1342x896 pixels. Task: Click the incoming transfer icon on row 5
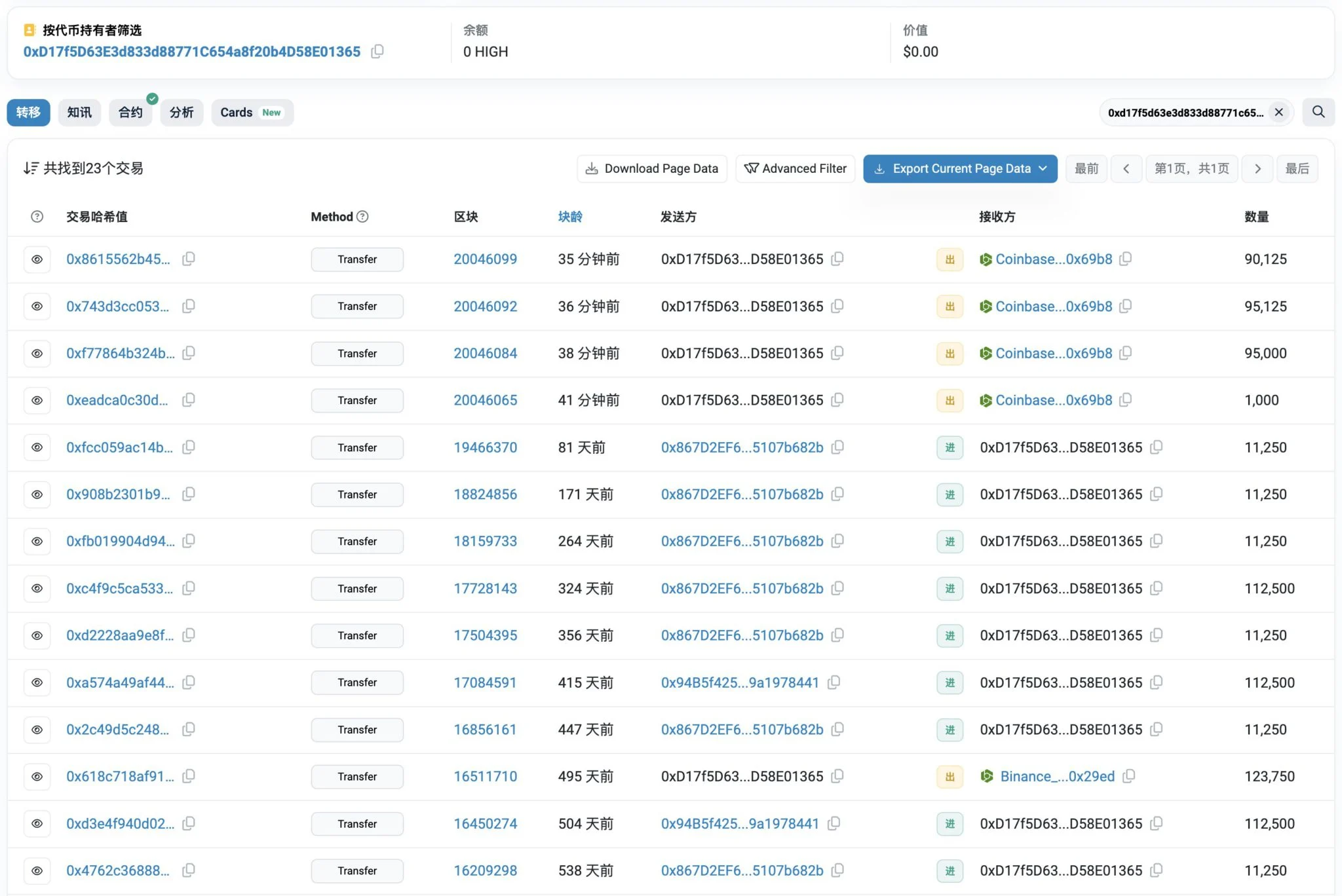click(x=948, y=447)
